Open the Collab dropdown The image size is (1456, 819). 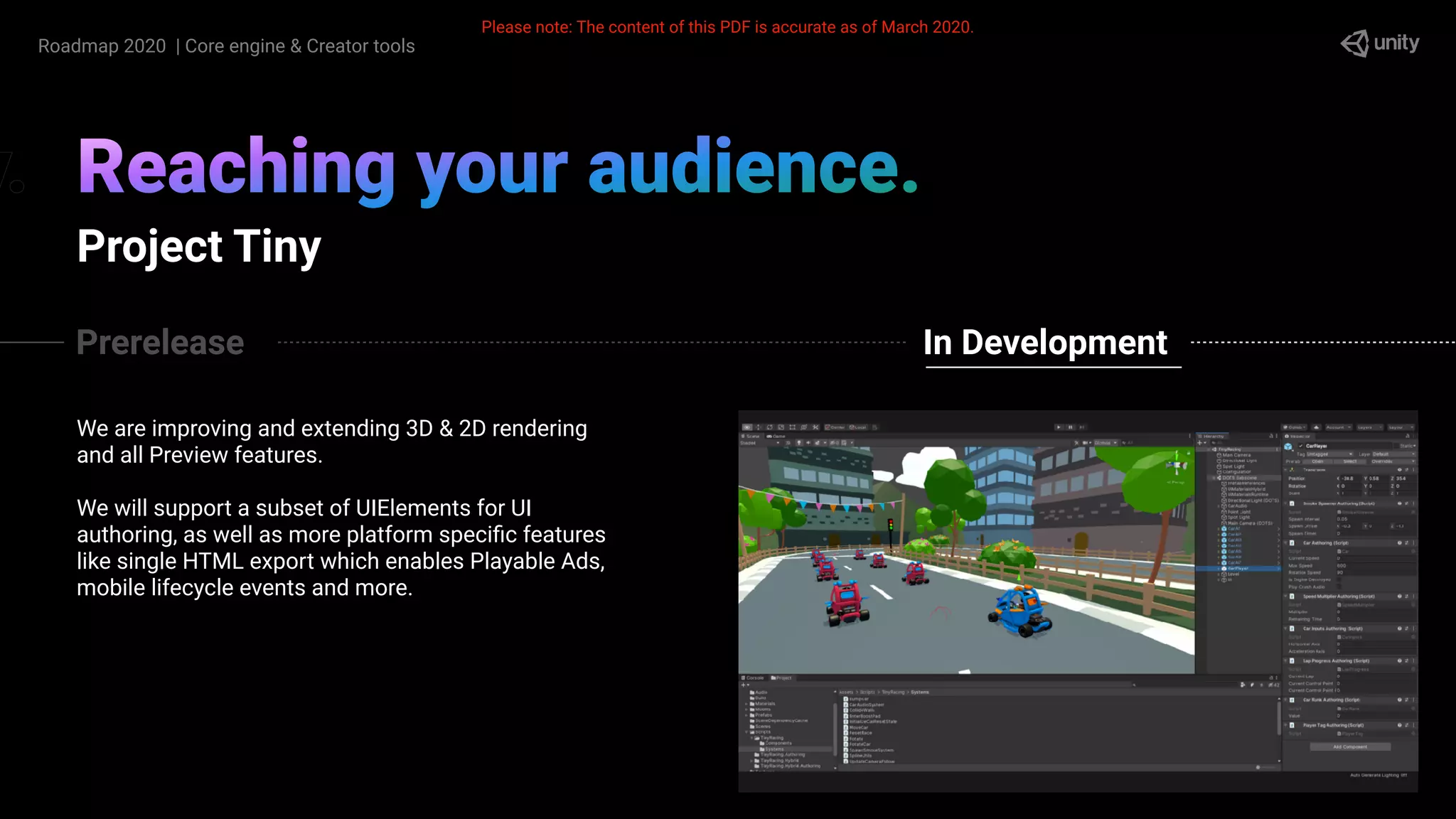(x=1295, y=427)
